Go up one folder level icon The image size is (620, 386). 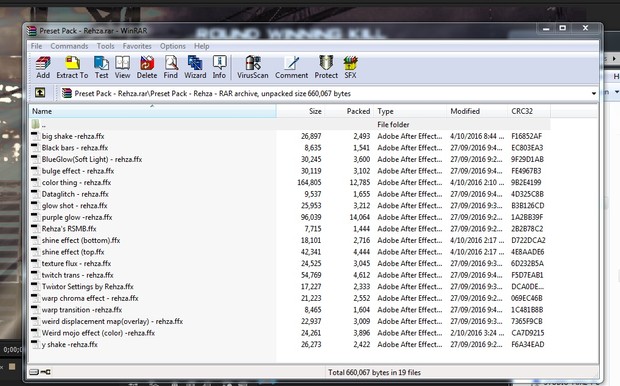pyautogui.click(x=40, y=93)
